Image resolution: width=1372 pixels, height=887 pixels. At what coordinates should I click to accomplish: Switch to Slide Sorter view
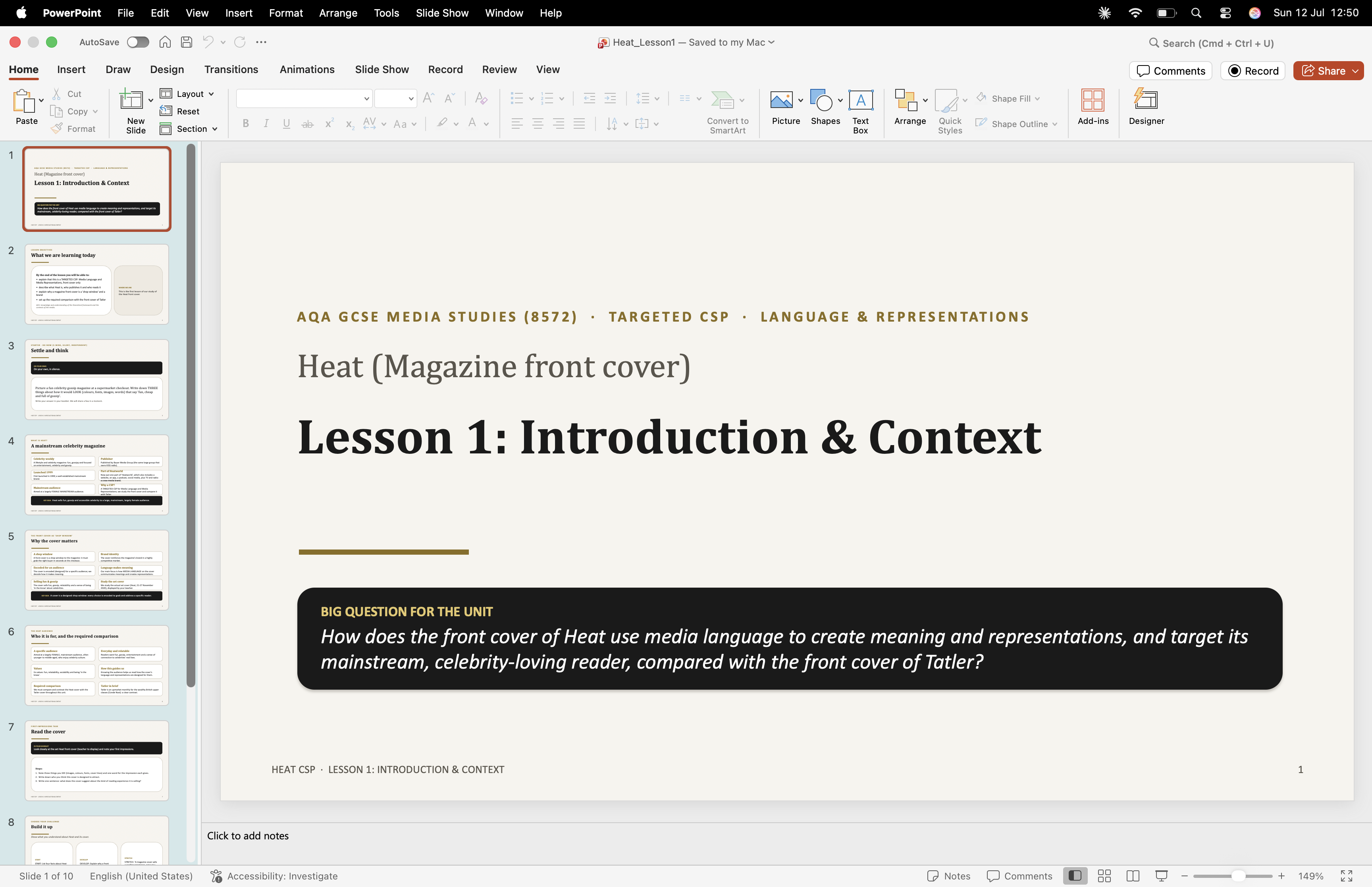point(1104,875)
